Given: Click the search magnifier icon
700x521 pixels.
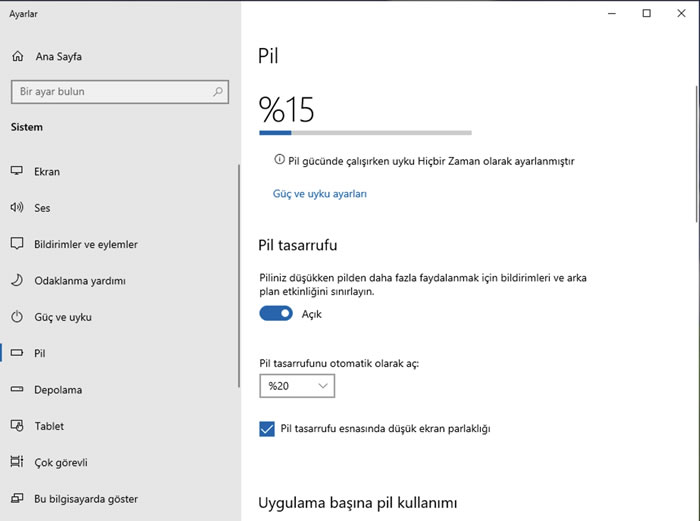Looking at the screenshot, I should pos(218,92).
